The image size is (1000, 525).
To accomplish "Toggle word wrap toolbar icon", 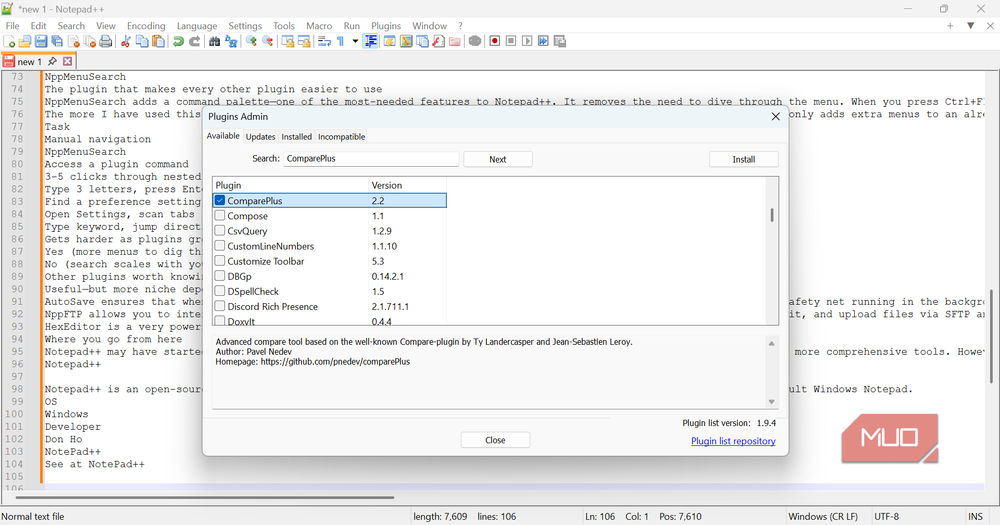I will click(324, 41).
